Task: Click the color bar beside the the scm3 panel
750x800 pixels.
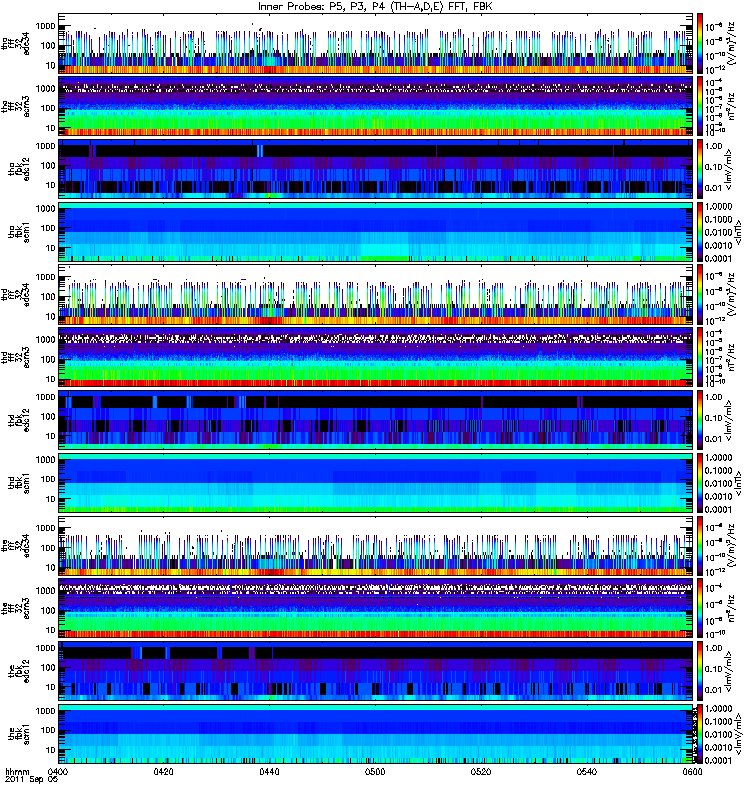Action: tap(701, 609)
